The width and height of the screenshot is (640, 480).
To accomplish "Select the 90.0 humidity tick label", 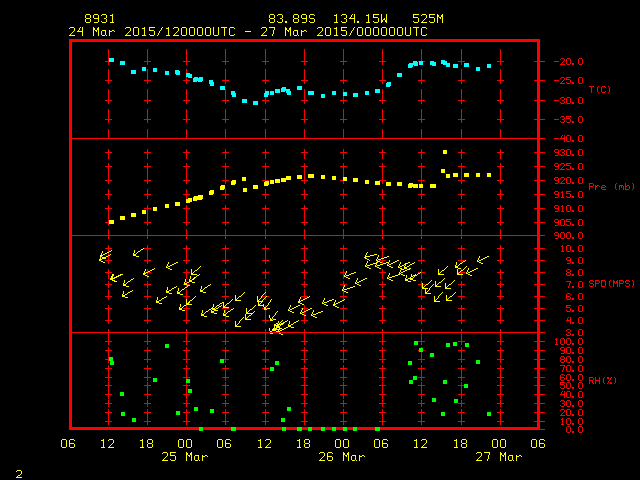I will point(571,351).
